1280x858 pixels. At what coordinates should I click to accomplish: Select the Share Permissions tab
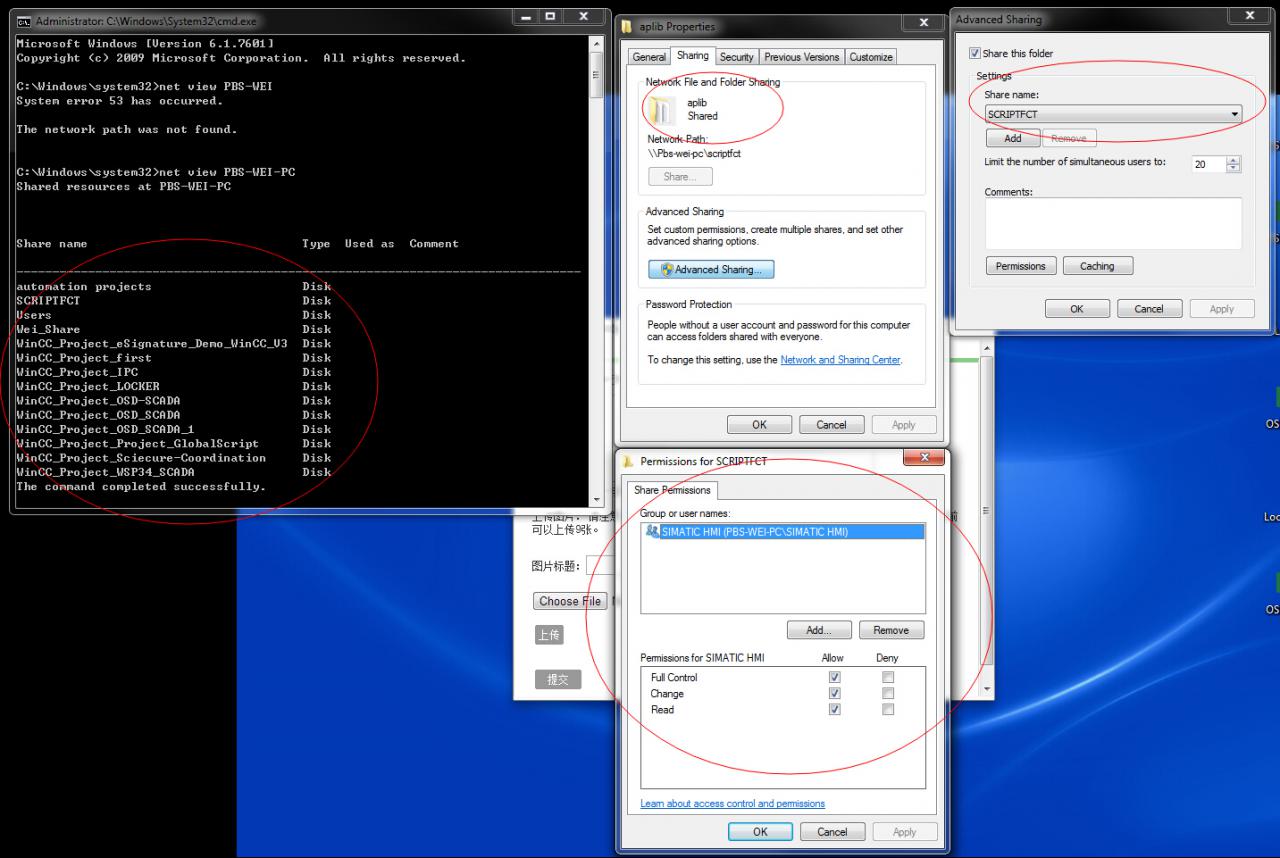coord(672,490)
